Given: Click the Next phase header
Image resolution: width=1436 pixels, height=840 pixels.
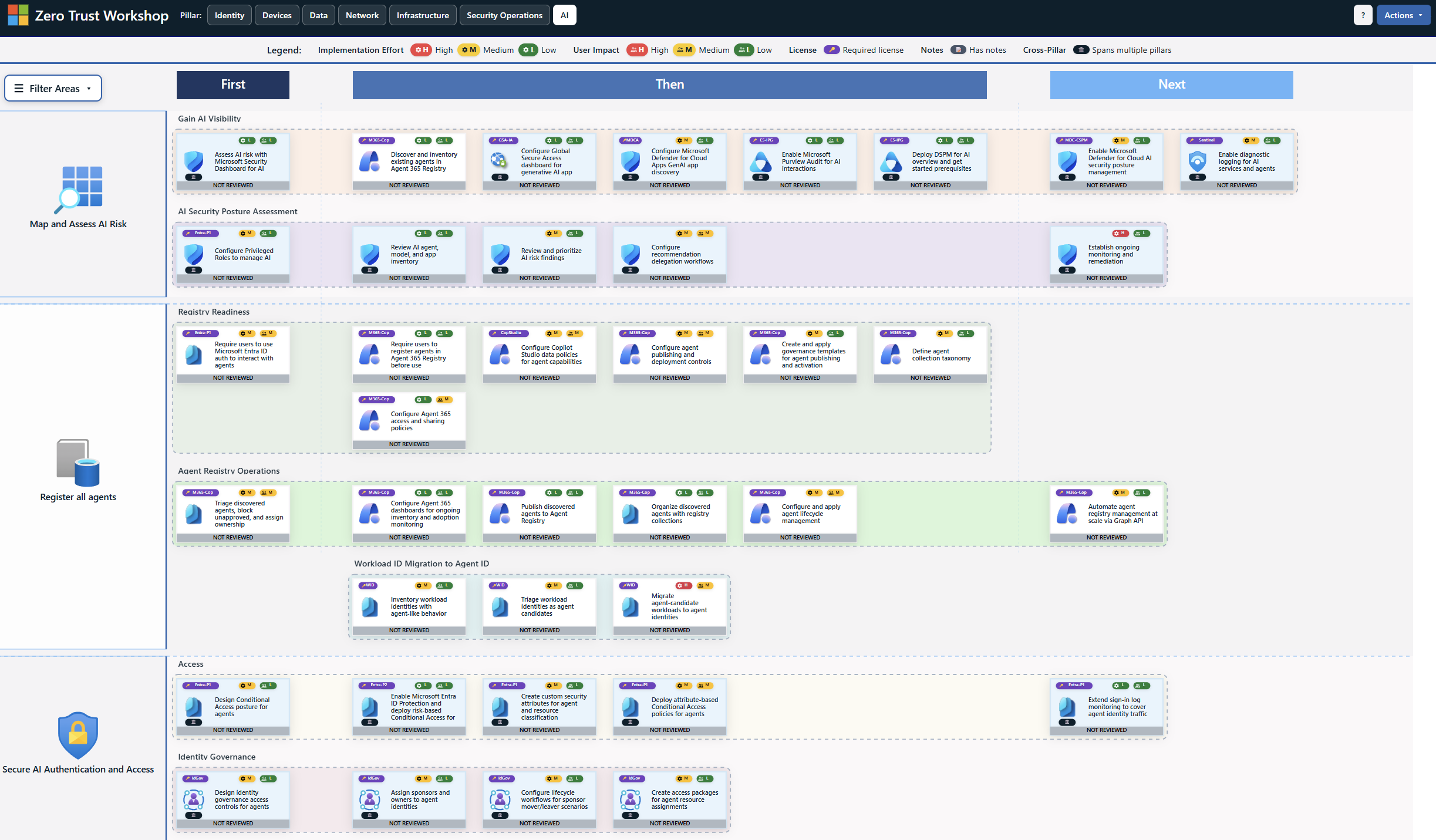Looking at the screenshot, I should (x=1171, y=85).
